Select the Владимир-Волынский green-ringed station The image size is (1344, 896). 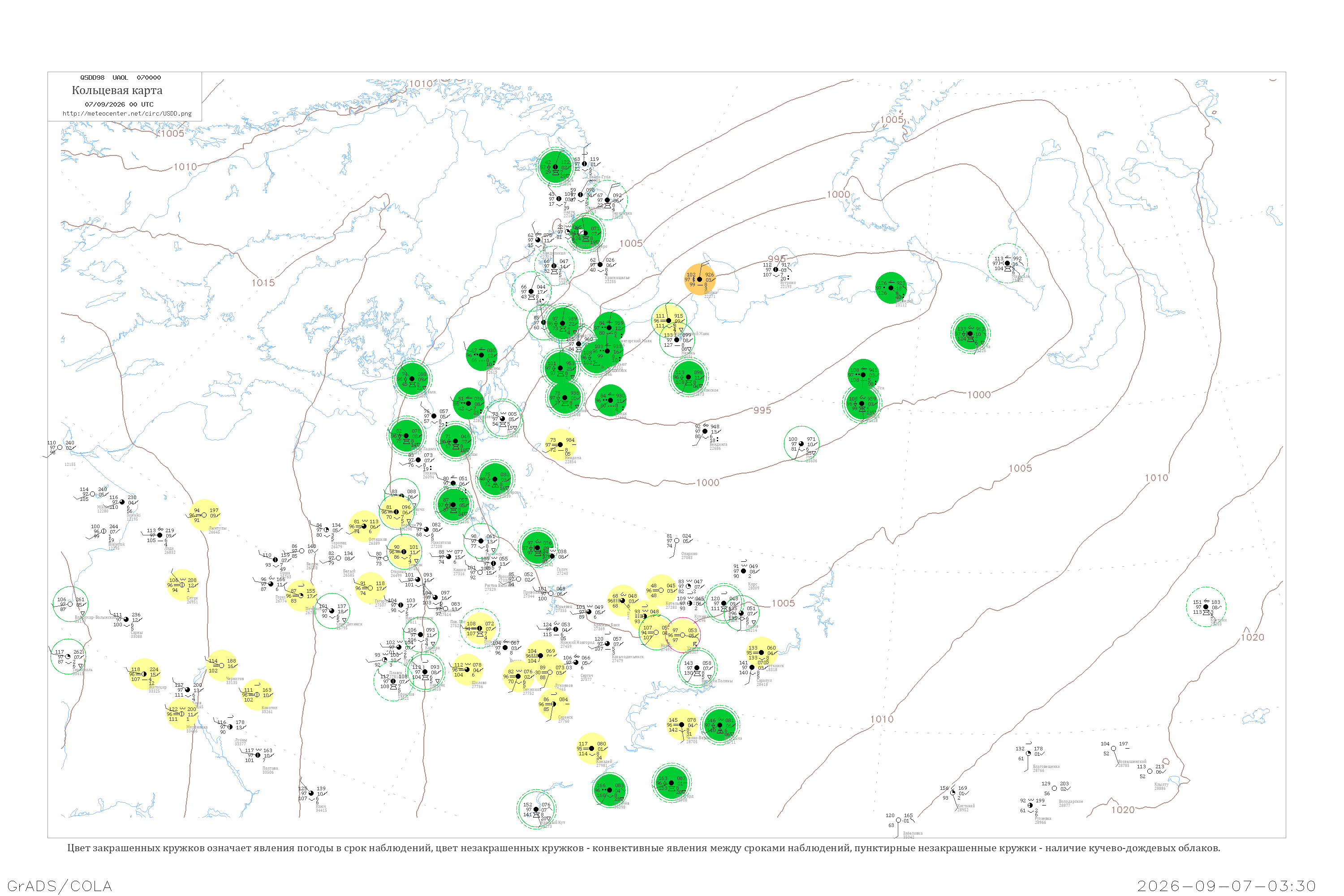click(x=70, y=604)
